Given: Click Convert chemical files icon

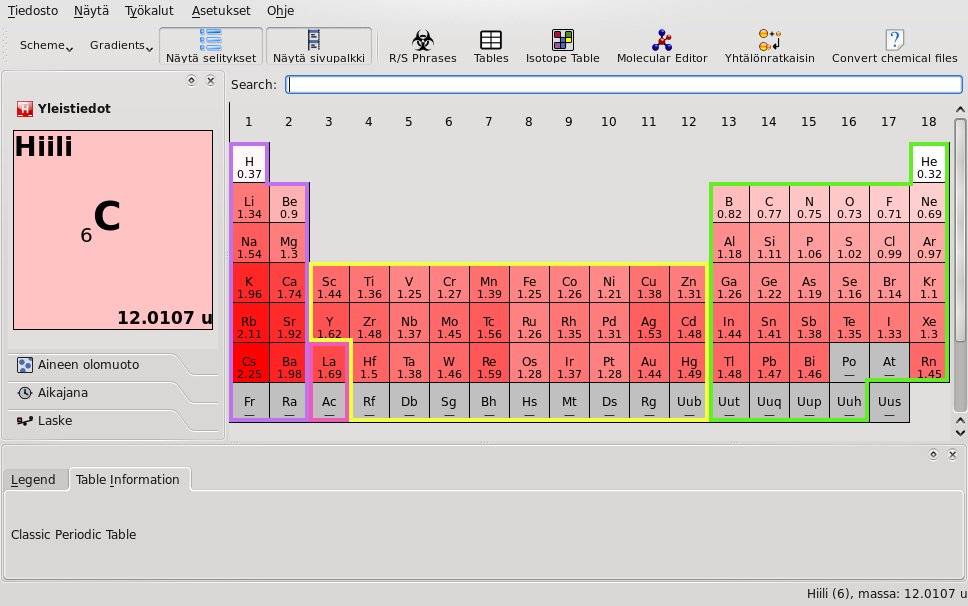Looking at the screenshot, I should (x=894, y=45).
